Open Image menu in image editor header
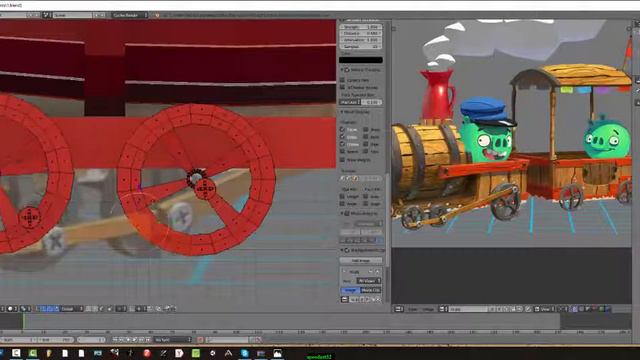The width and height of the screenshot is (640, 360). (x=428, y=309)
